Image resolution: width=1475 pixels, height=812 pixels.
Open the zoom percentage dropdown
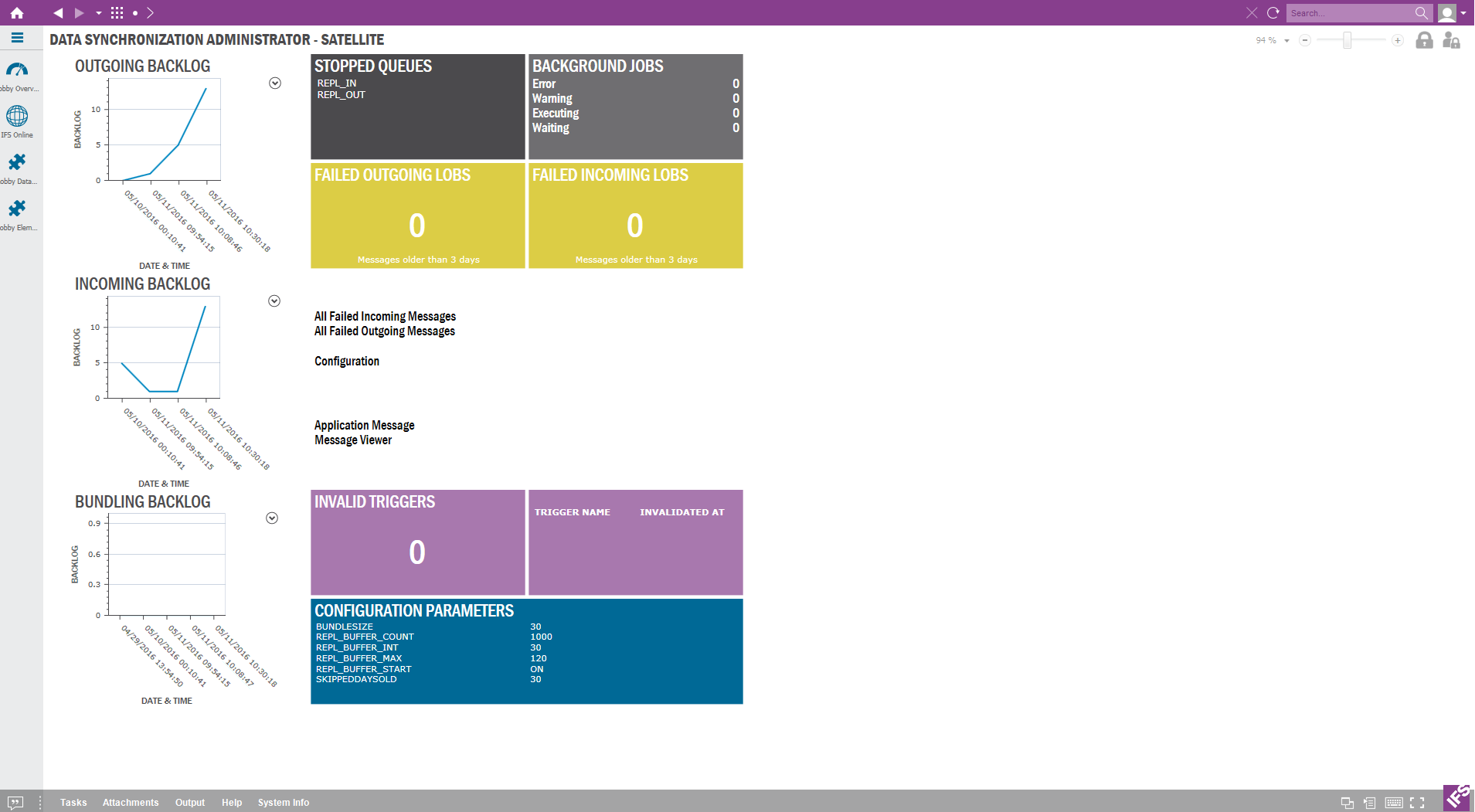click(1286, 41)
